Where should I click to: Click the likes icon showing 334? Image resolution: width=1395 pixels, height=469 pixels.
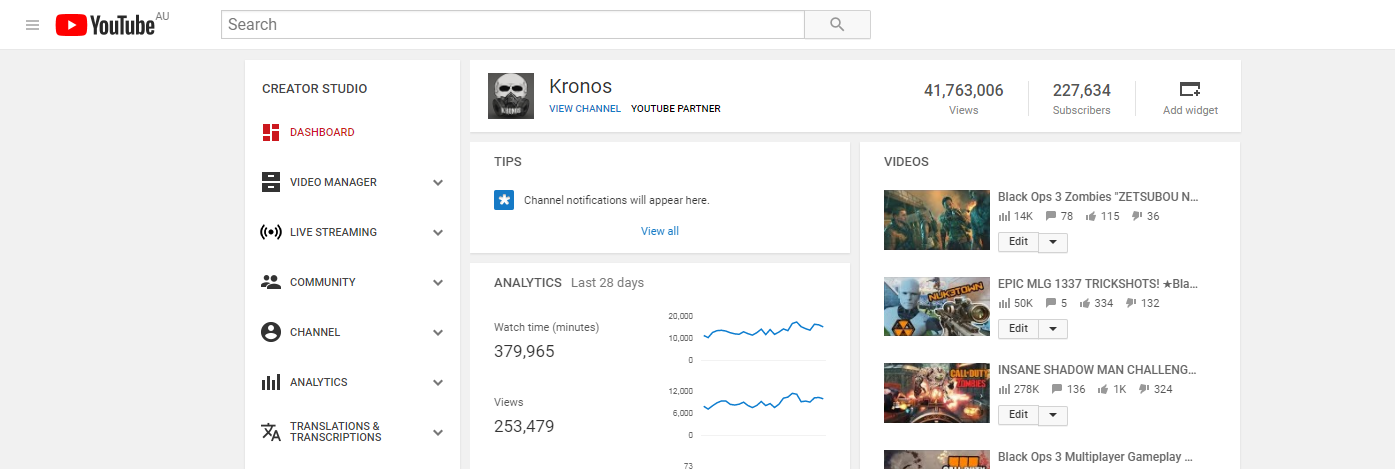[1084, 303]
